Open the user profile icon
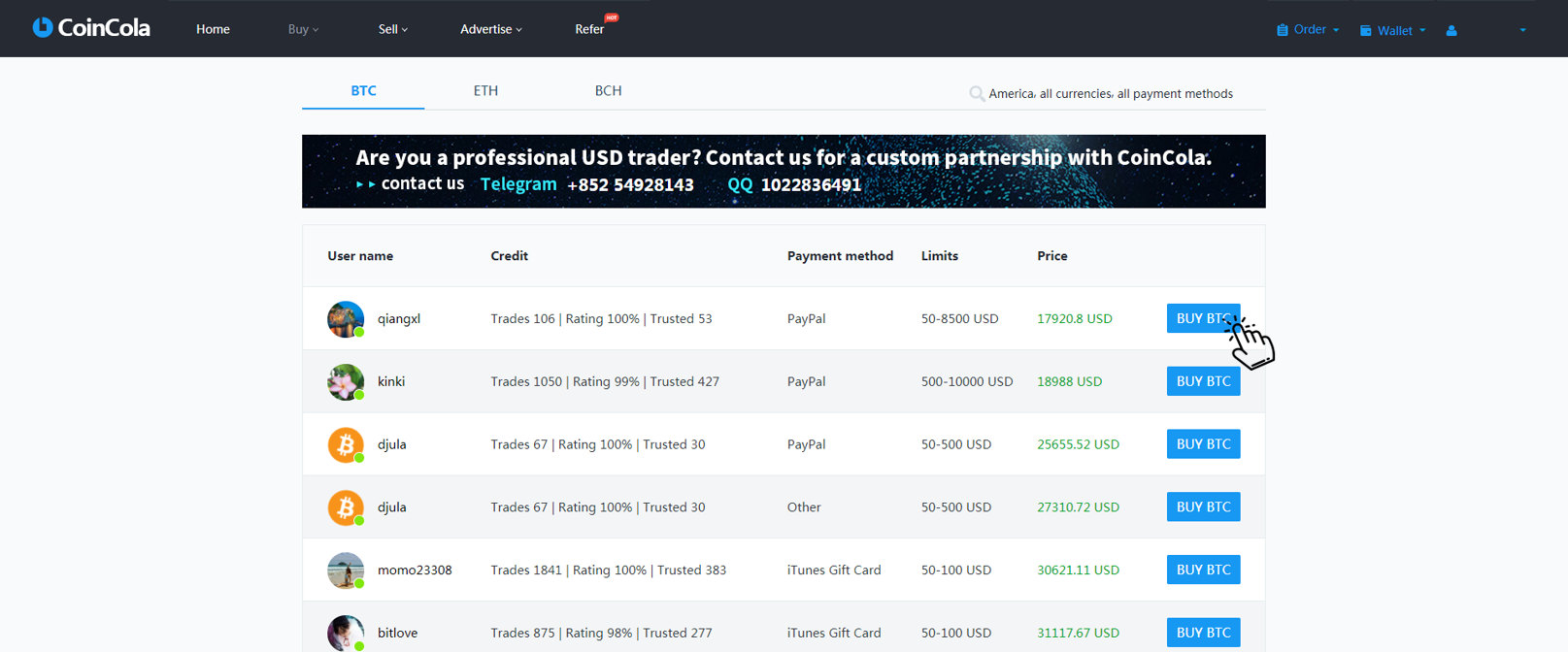Image resolution: width=1568 pixels, height=652 pixels. tap(1451, 30)
